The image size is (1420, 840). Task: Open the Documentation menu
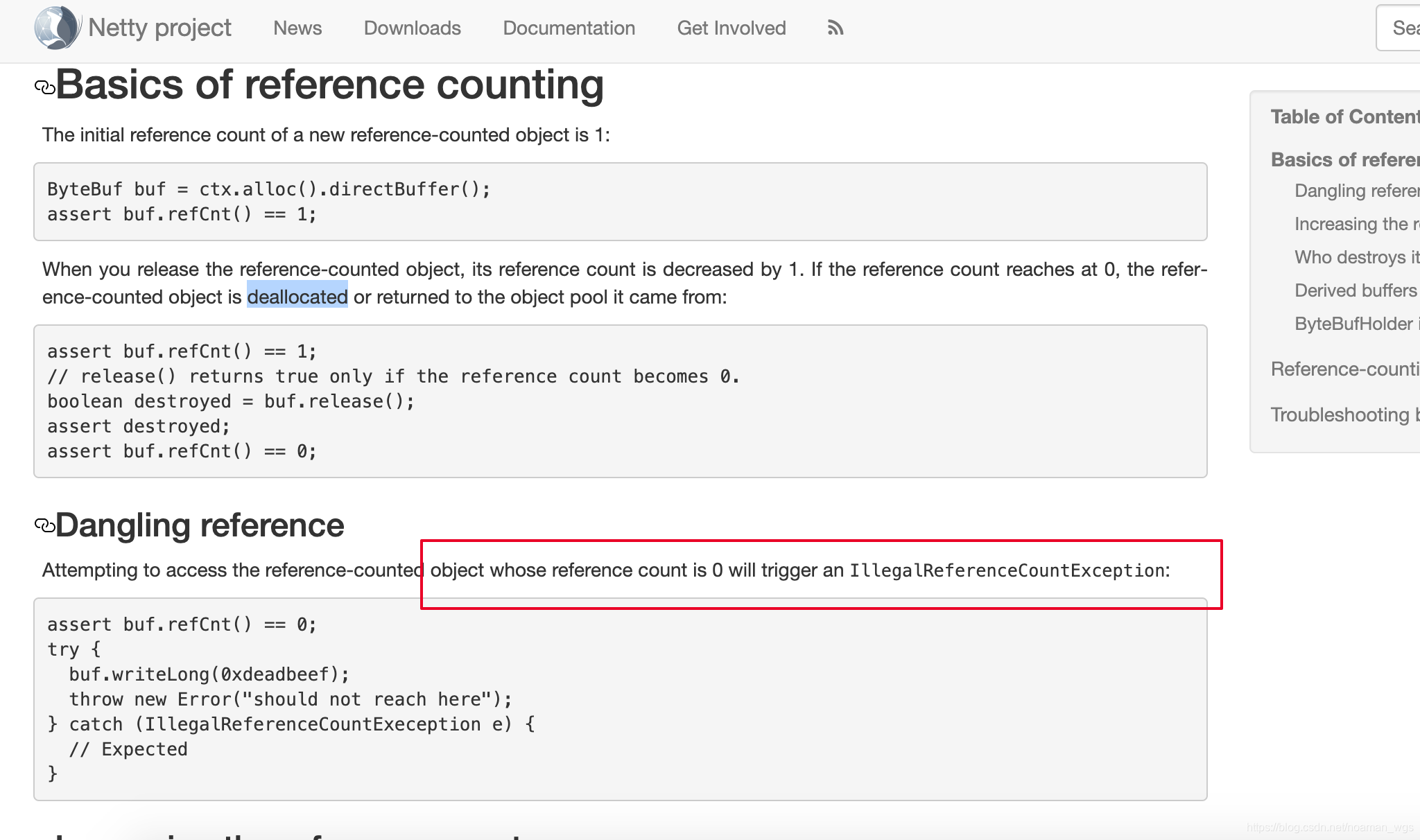(569, 28)
